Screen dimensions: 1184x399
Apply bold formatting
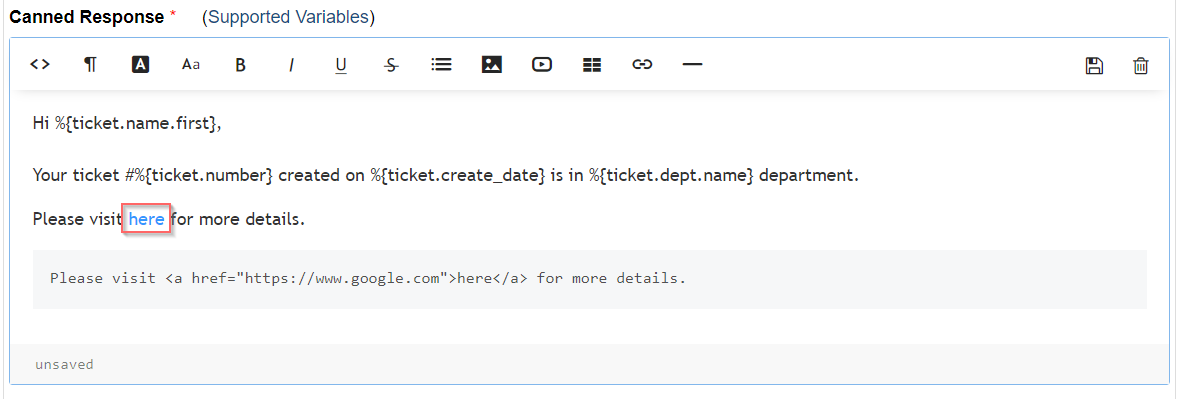pyautogui.click(x=240, y=65)
